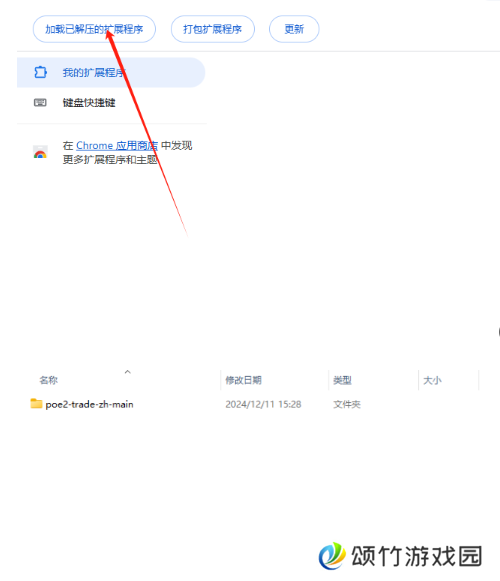Select the puzzle-piece extensions icon in sidebar

(40, 72)
